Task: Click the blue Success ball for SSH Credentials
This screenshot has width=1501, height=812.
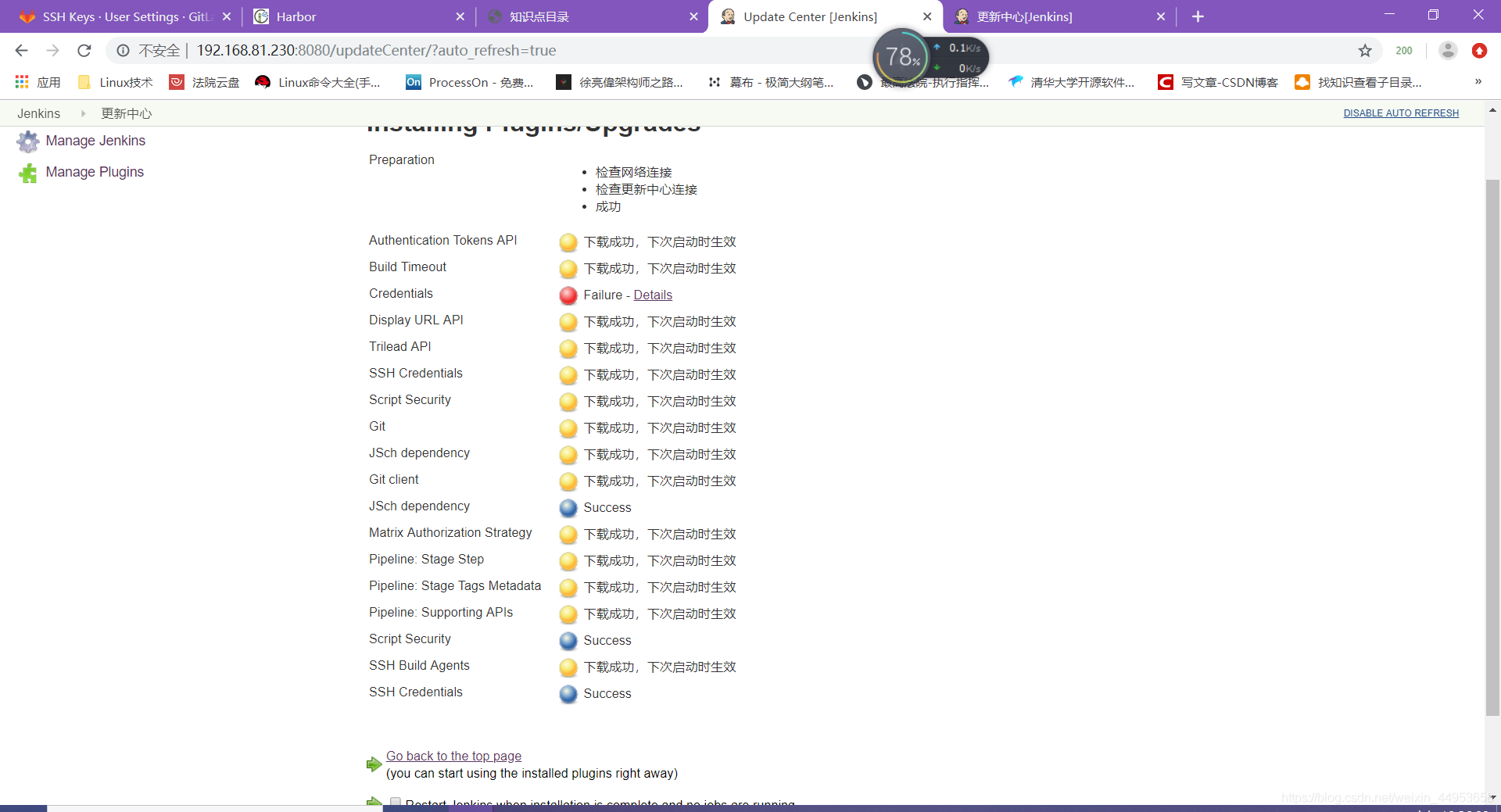Action: pos(568,694)
